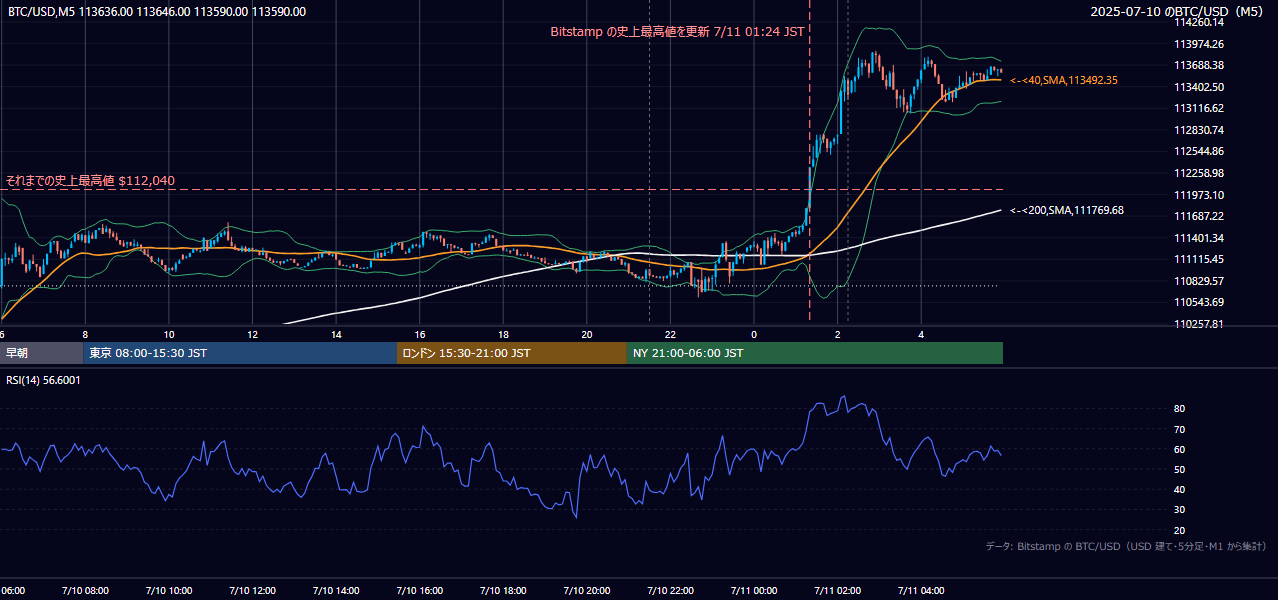
Task: Click the RSI(14) 56.6001 indicator label
Action: pyautogui.click(x=43, y=380)
